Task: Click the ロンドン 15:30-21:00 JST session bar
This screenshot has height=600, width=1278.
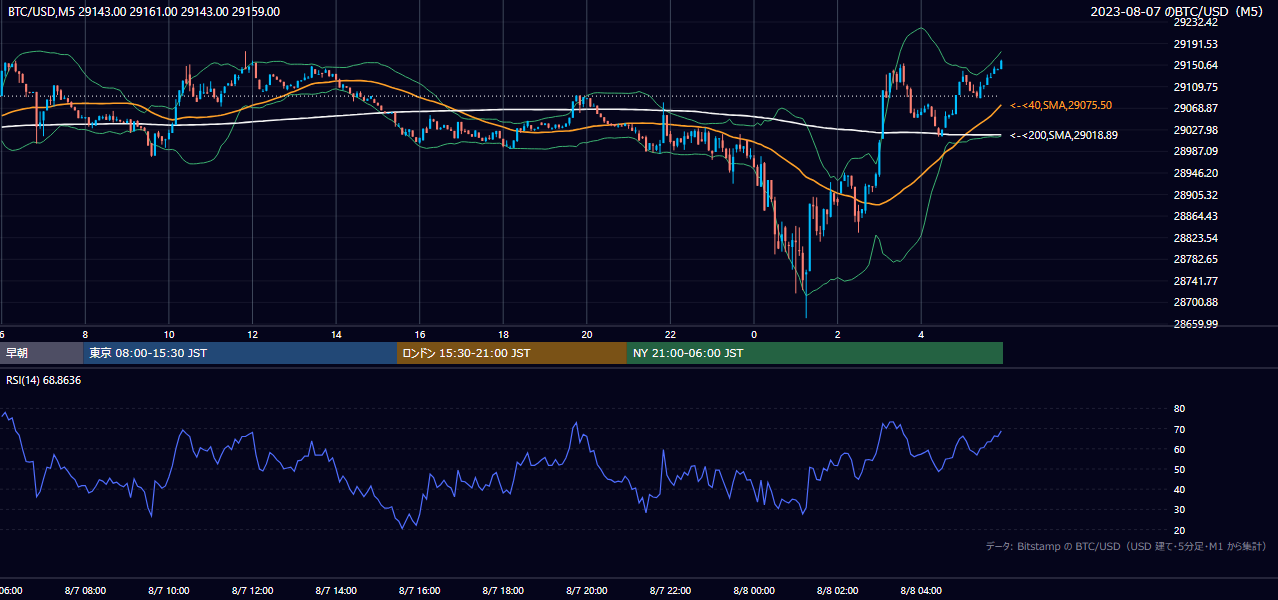Action: click(512, 353)
